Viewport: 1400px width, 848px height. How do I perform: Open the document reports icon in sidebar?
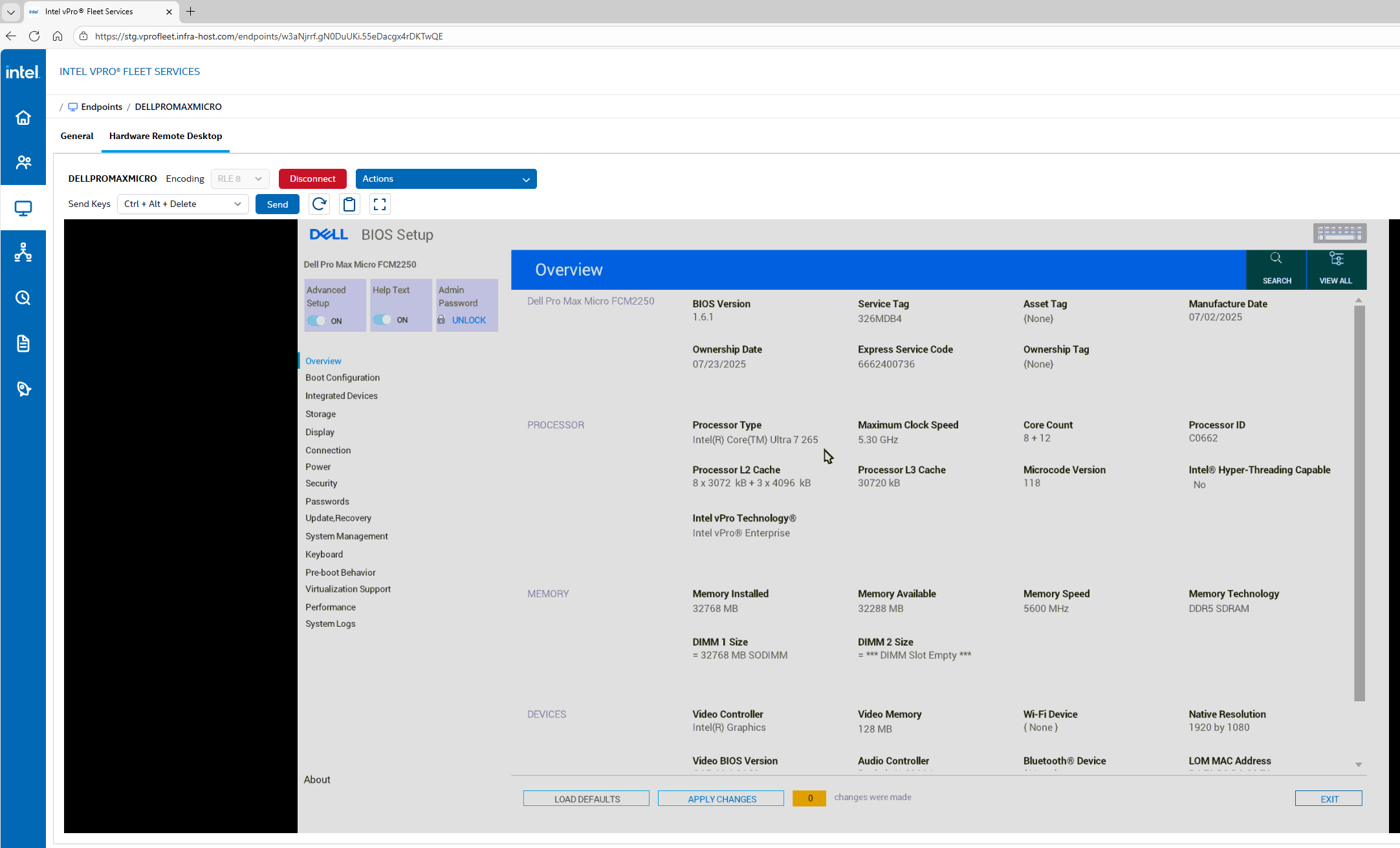point(23,343)
